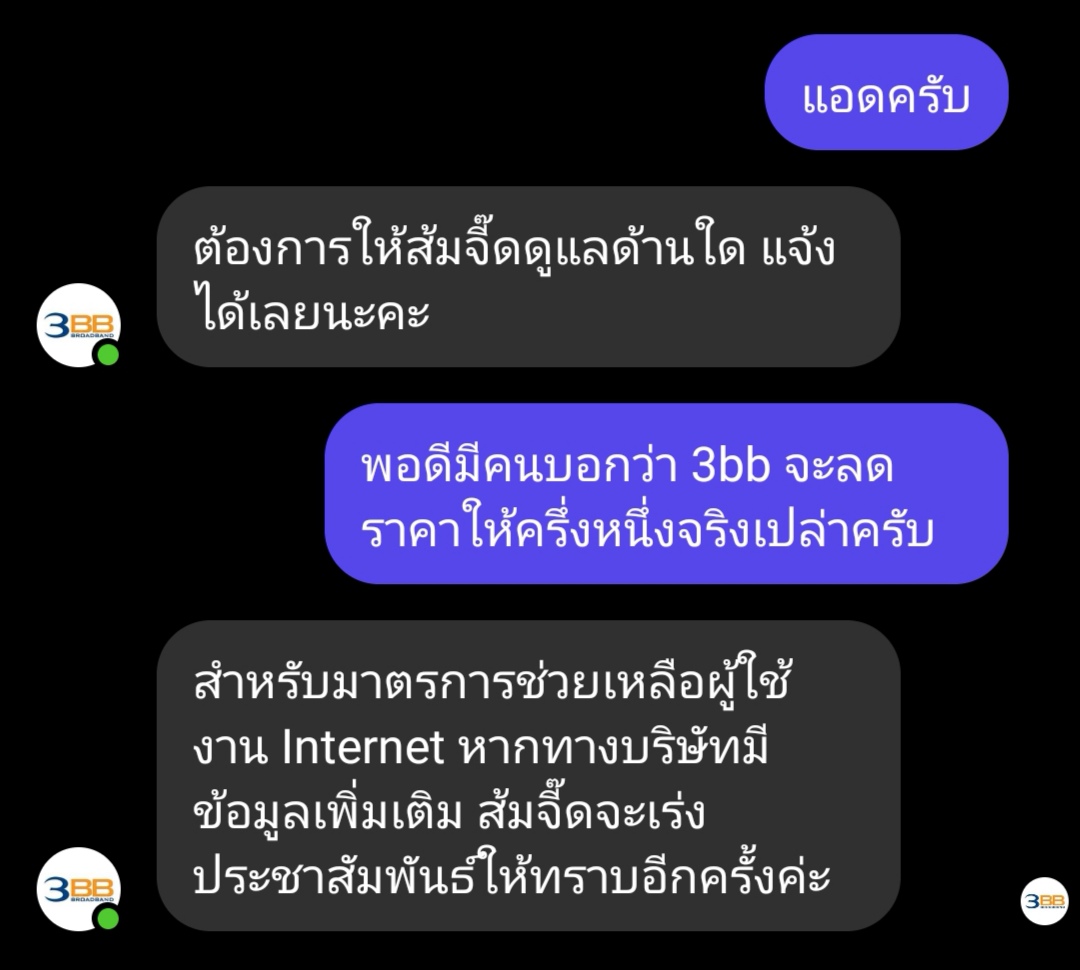The image size is (1080, 970).
Task: Open the 3BB avatar beside the สำหรับมาตรการ message
Action: point(79,889)
